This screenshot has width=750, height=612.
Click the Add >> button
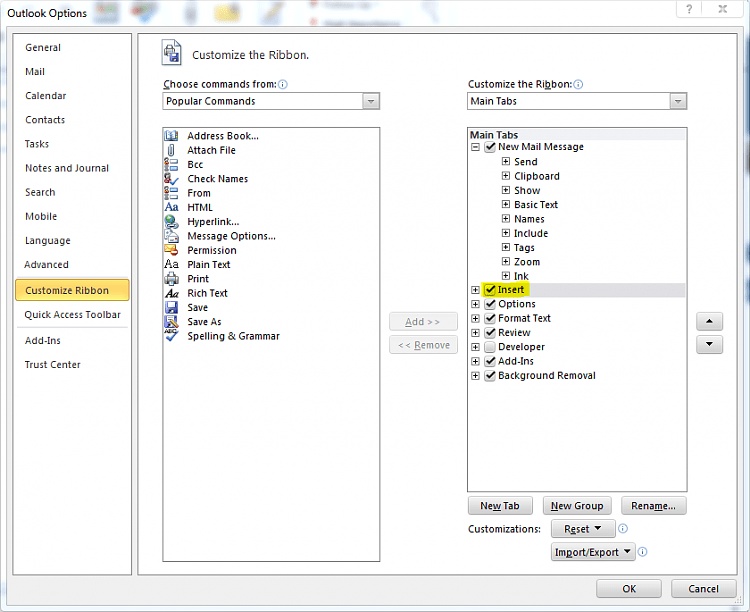423,322
